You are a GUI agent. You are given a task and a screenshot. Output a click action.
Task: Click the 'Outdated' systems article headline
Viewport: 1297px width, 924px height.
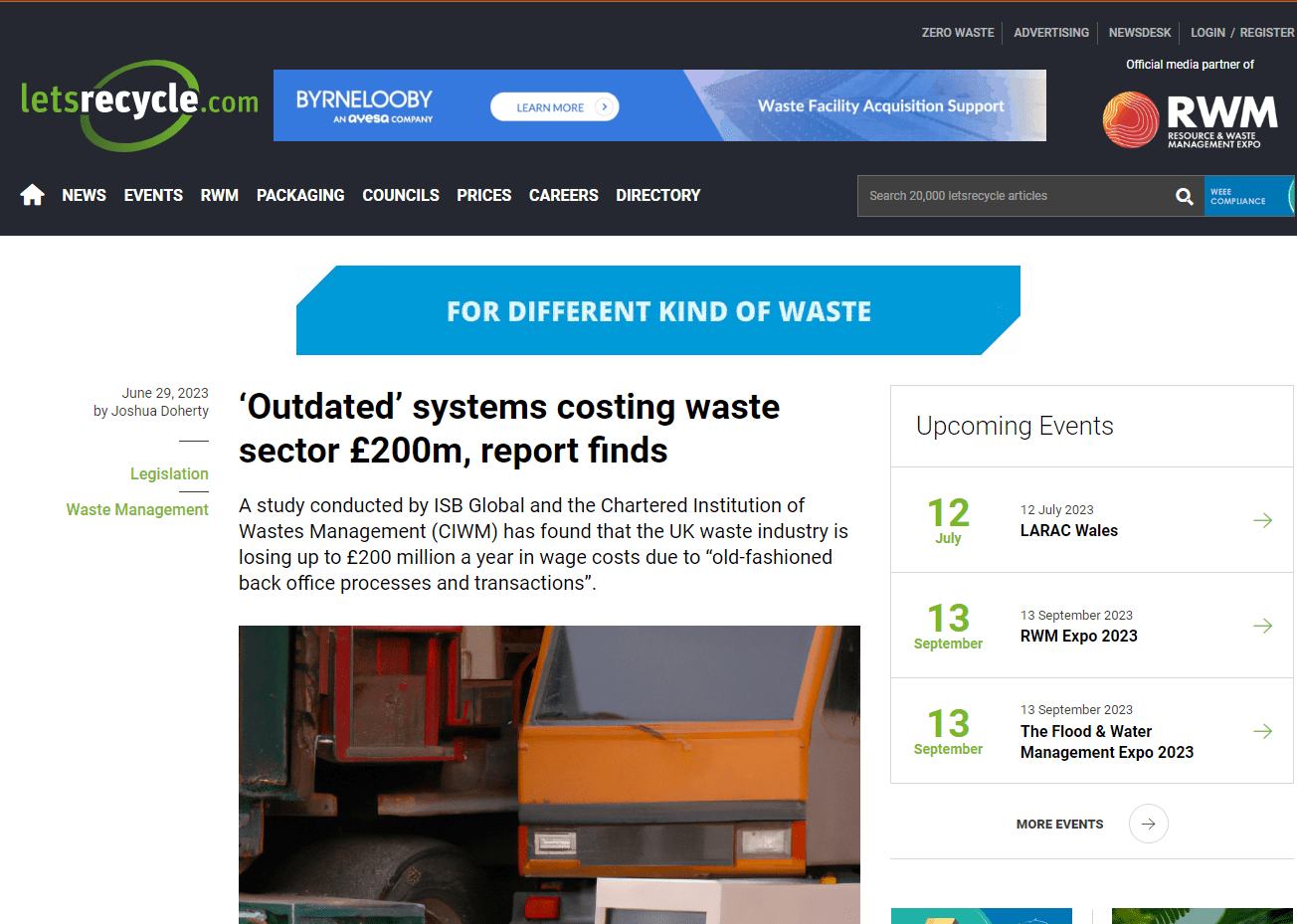click(x=509, y=429)
